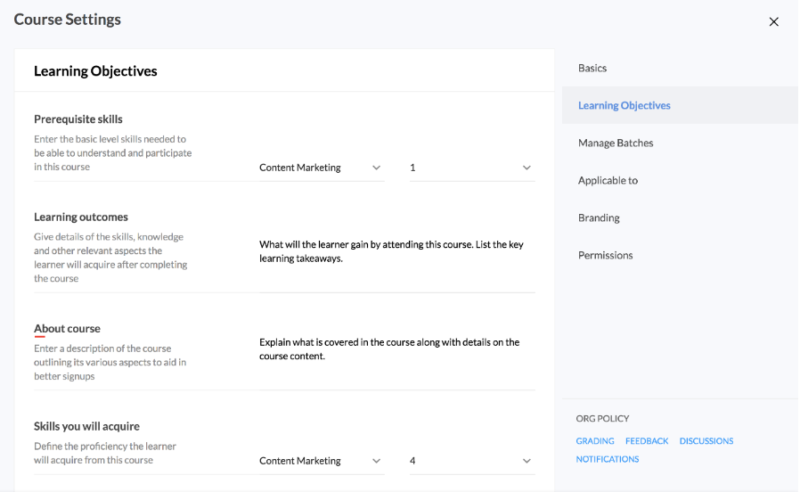Go to Manage Batches

tap(615, 143)
